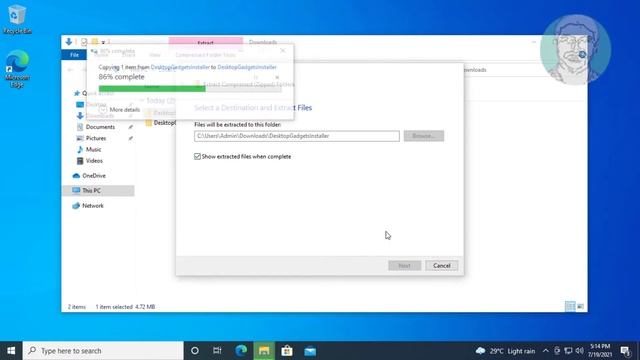Image resolution: width=640 pixels, height=360 pixels.
Task: Open Documents in the Explorer sidebar
Action: (x=100, y=127)
